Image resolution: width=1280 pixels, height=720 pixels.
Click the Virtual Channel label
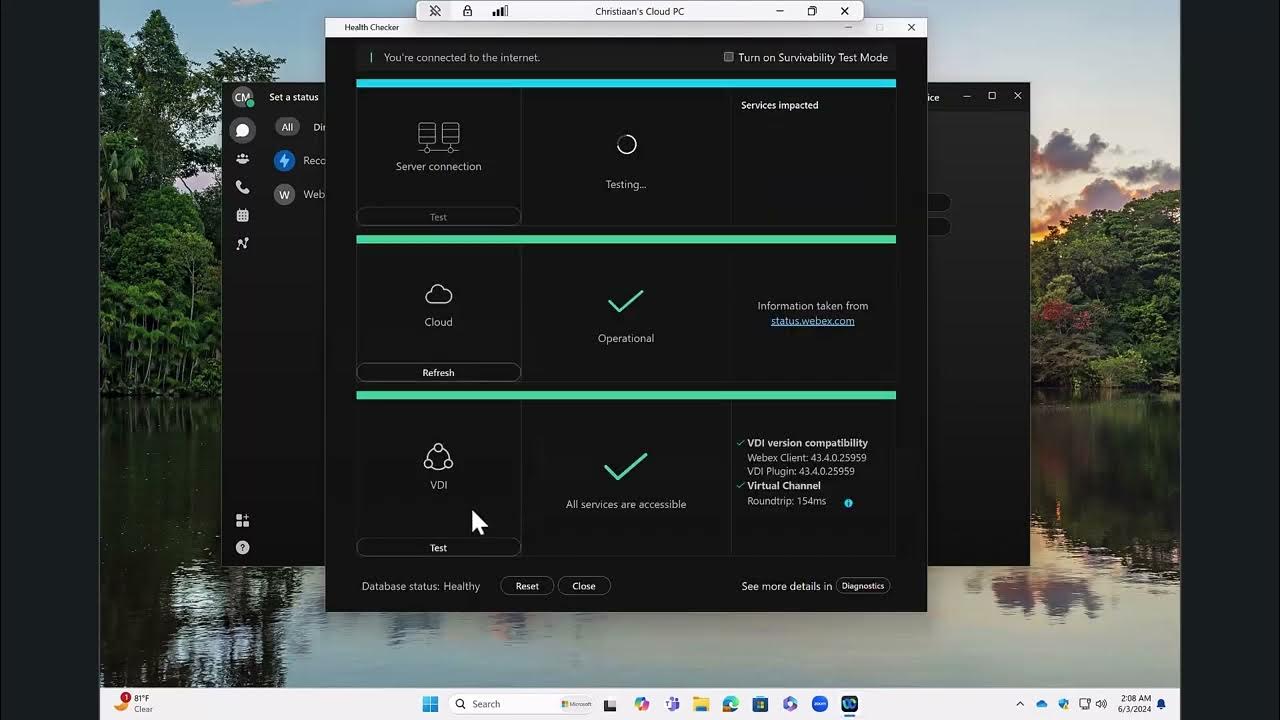784,486
